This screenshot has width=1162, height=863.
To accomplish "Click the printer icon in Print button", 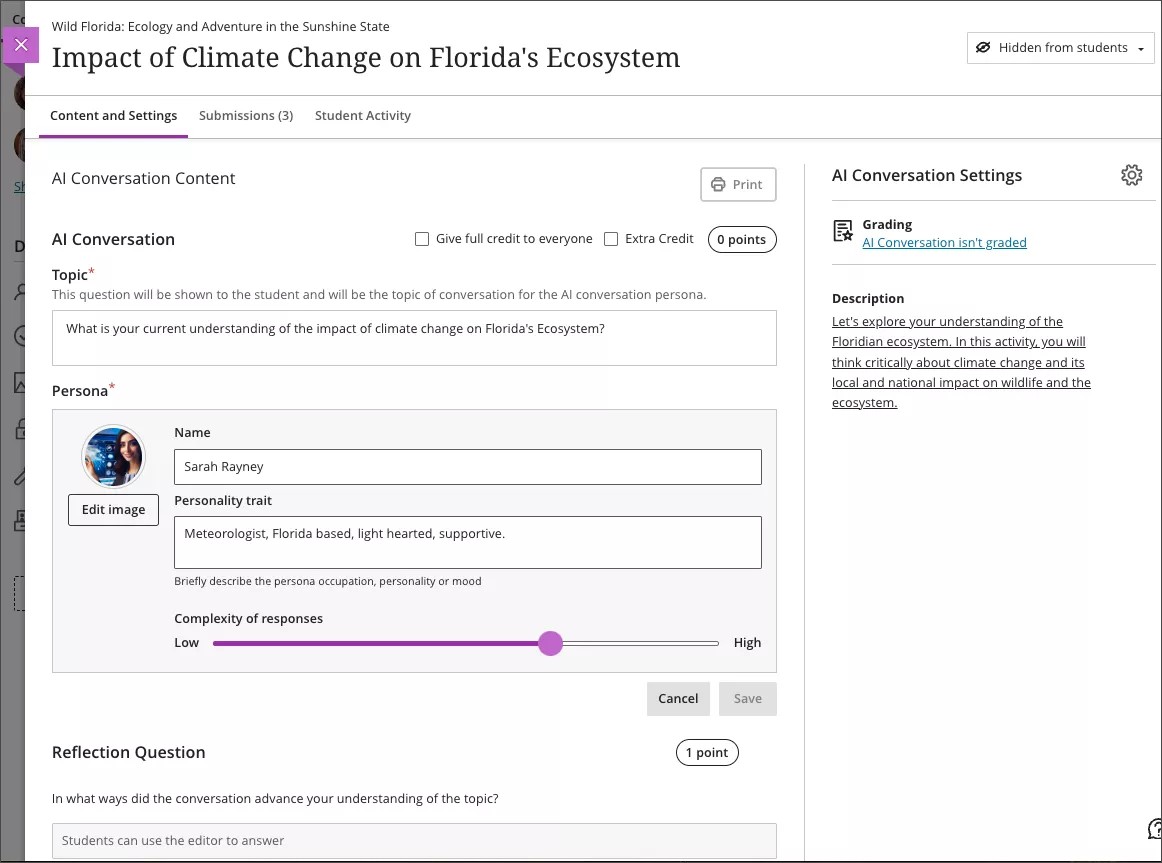I will tap(717, 184).
